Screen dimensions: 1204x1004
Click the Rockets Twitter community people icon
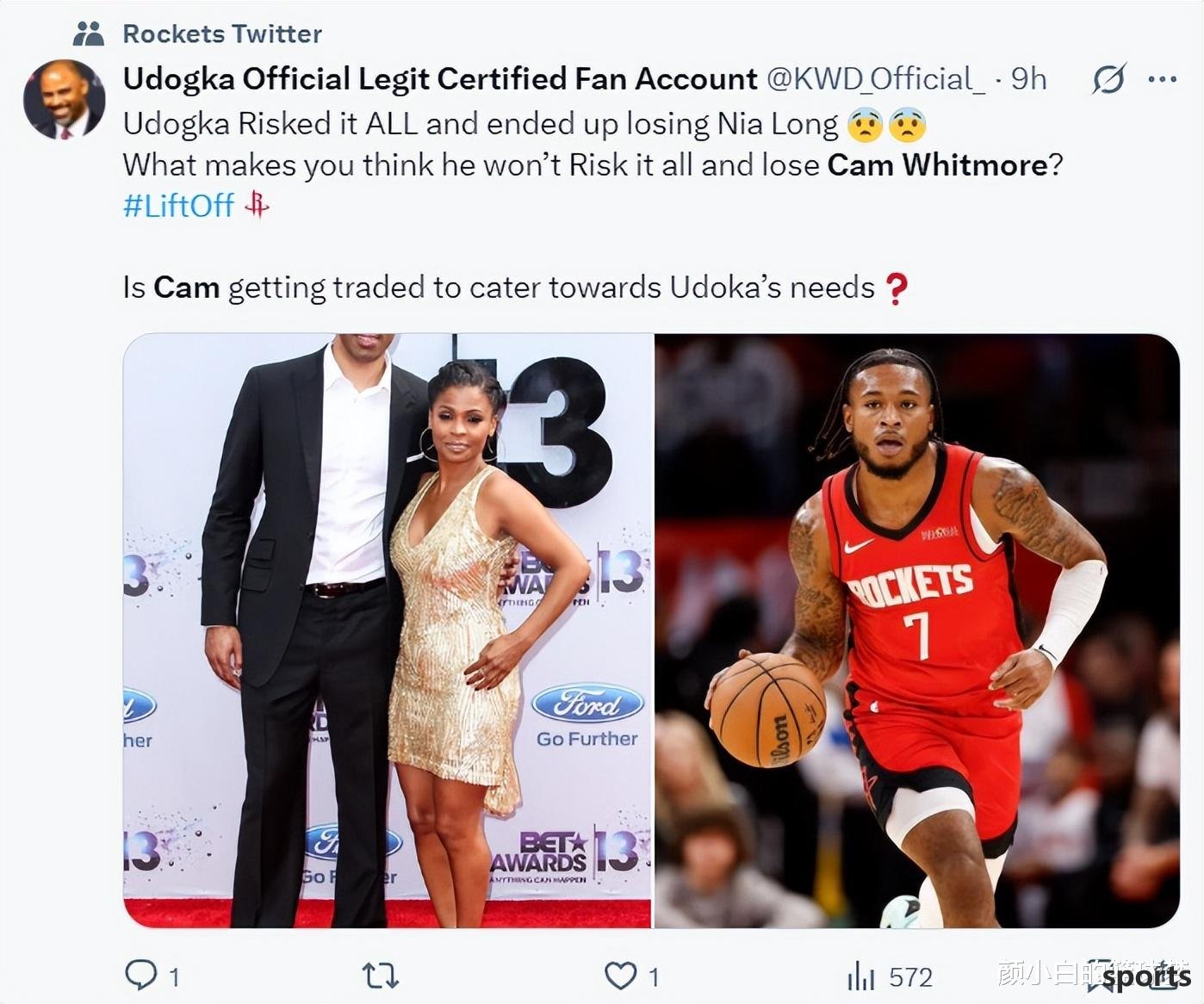coord(89,34)
